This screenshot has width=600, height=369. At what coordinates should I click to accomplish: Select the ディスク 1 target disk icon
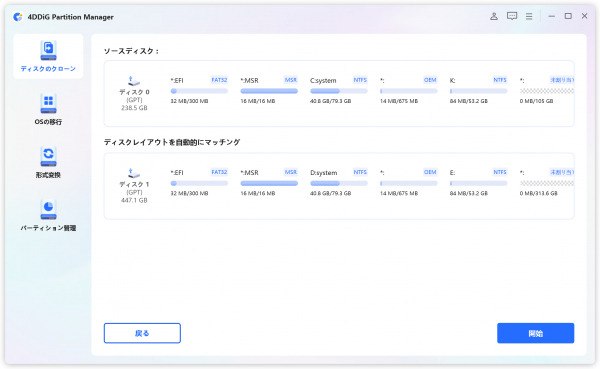tap(134, 173)
